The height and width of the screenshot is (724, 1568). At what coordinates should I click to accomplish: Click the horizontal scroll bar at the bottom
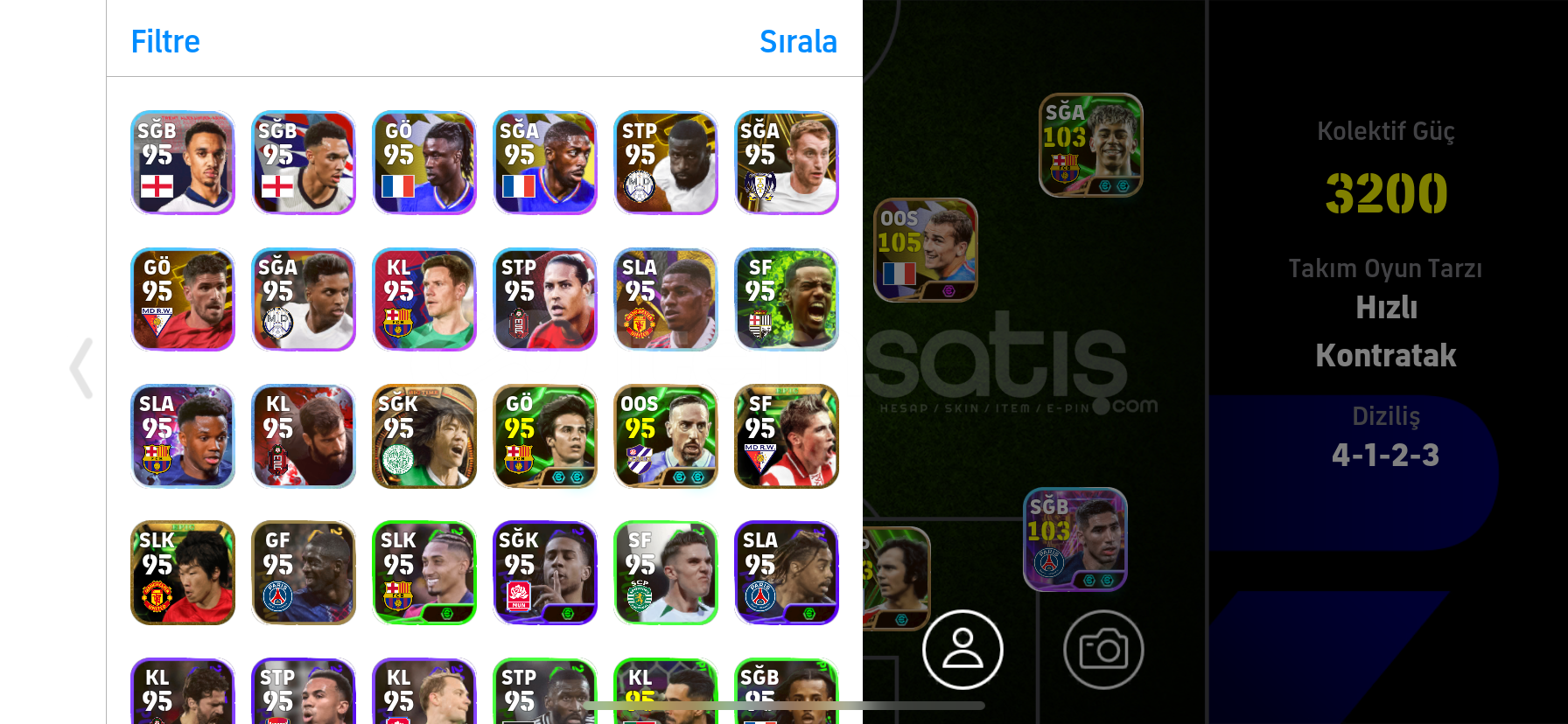pos(784,706)
